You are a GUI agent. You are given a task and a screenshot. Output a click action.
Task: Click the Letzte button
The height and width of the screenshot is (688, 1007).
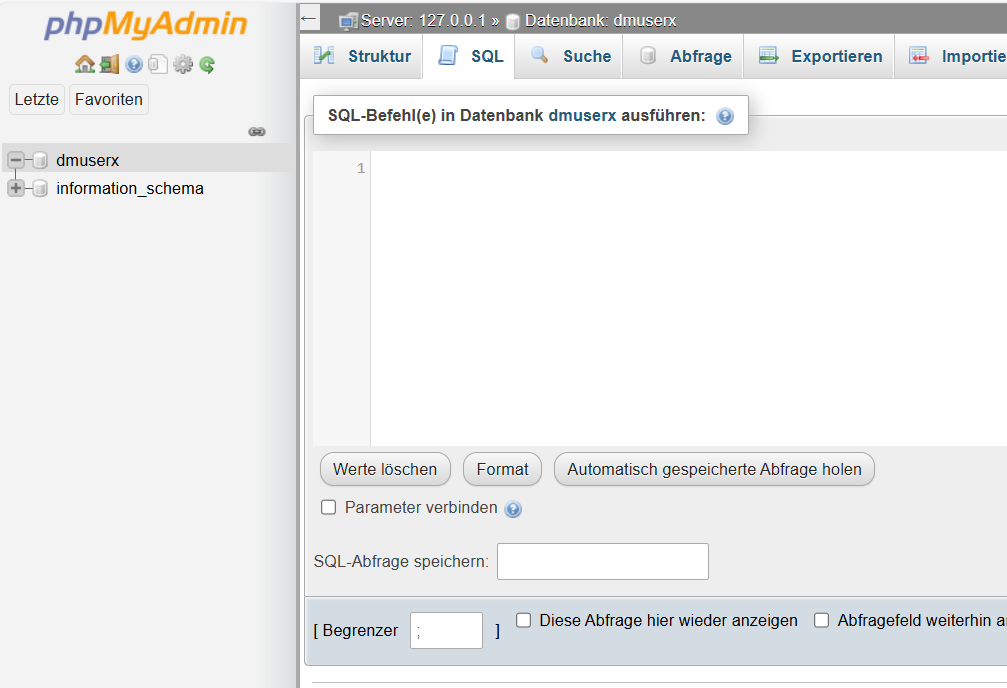pos(37,100)
